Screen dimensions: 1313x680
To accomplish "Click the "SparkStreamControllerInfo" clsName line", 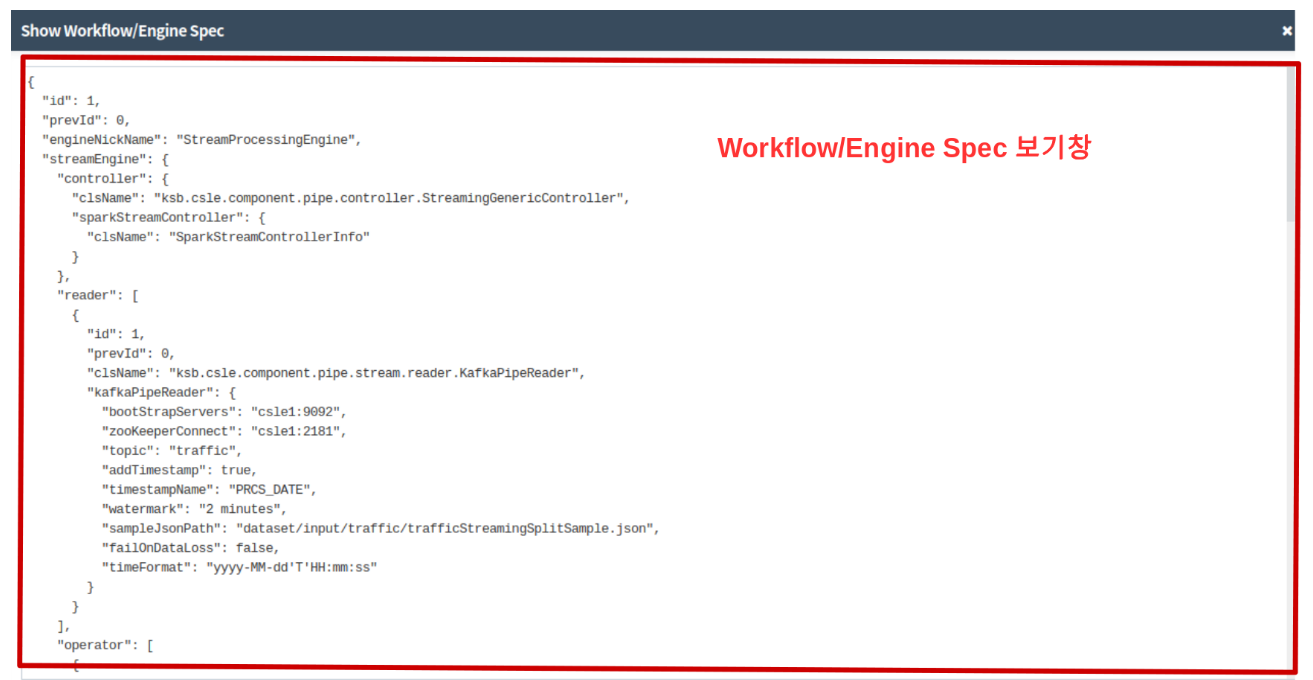I will 228,237.
